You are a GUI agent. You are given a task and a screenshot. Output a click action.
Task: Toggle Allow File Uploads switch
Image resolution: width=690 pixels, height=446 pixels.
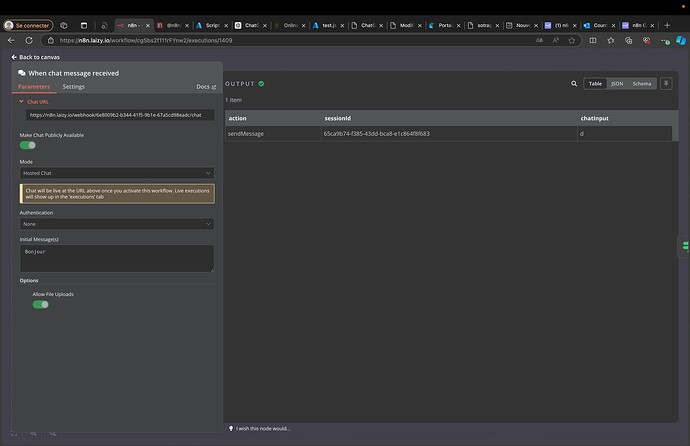(40, 304)
